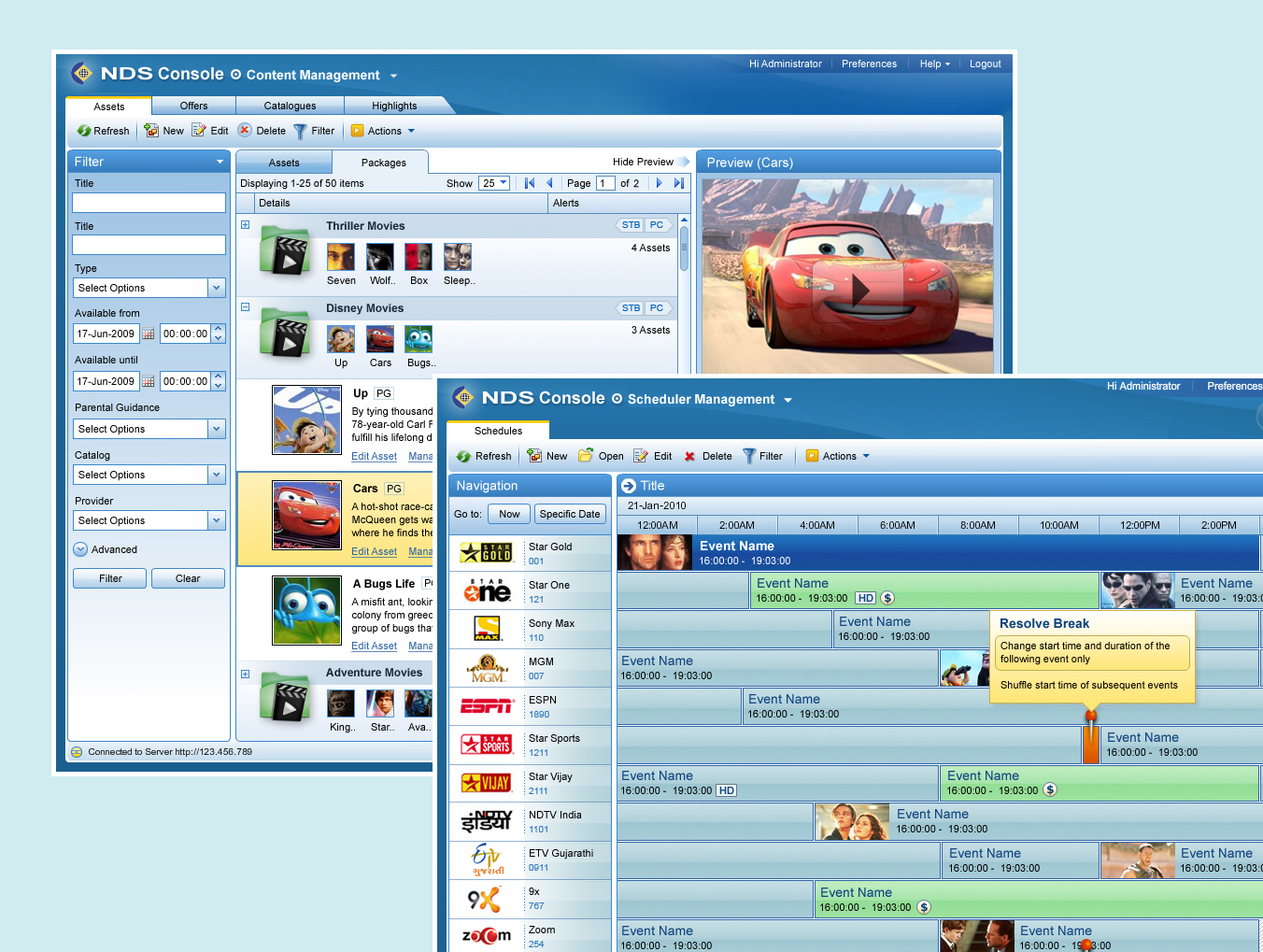Screen dimensions: 1263x952
Task: Play the Cars preview video
Action: [859, 291]
